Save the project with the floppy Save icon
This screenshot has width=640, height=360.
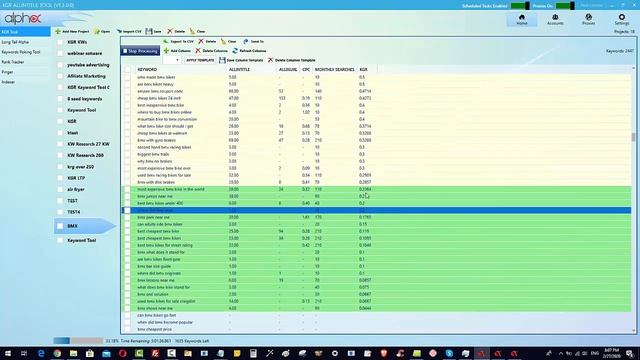pos(149,31)
